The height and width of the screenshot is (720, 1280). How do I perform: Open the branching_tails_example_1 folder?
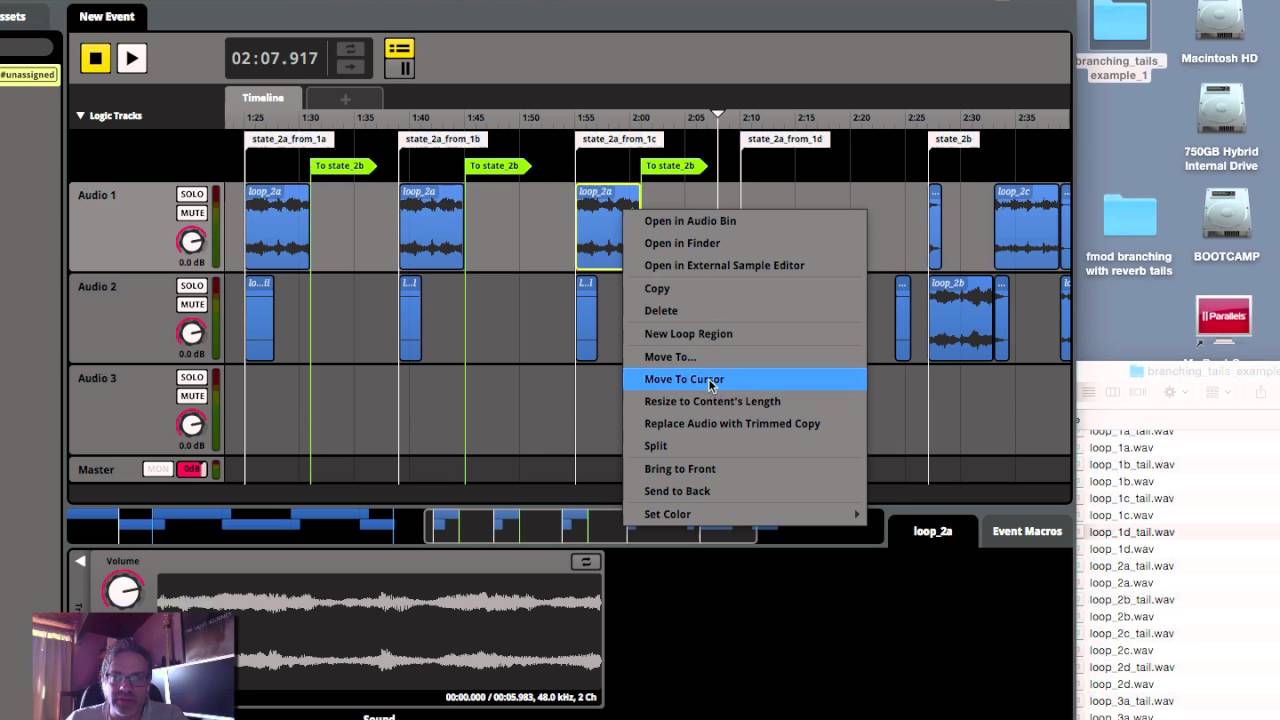(x=1118, y=41)
